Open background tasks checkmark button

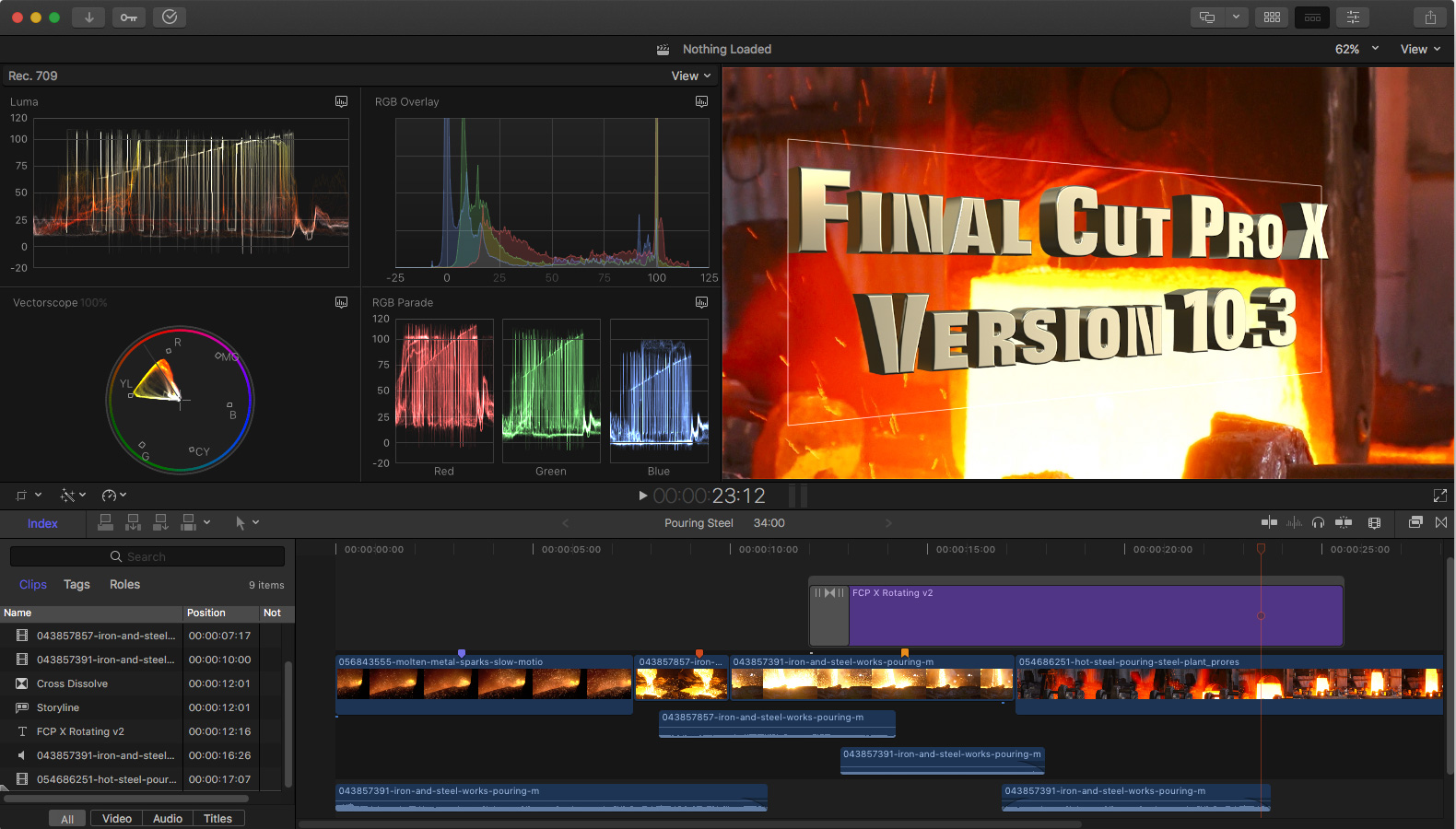click(170, 17)
